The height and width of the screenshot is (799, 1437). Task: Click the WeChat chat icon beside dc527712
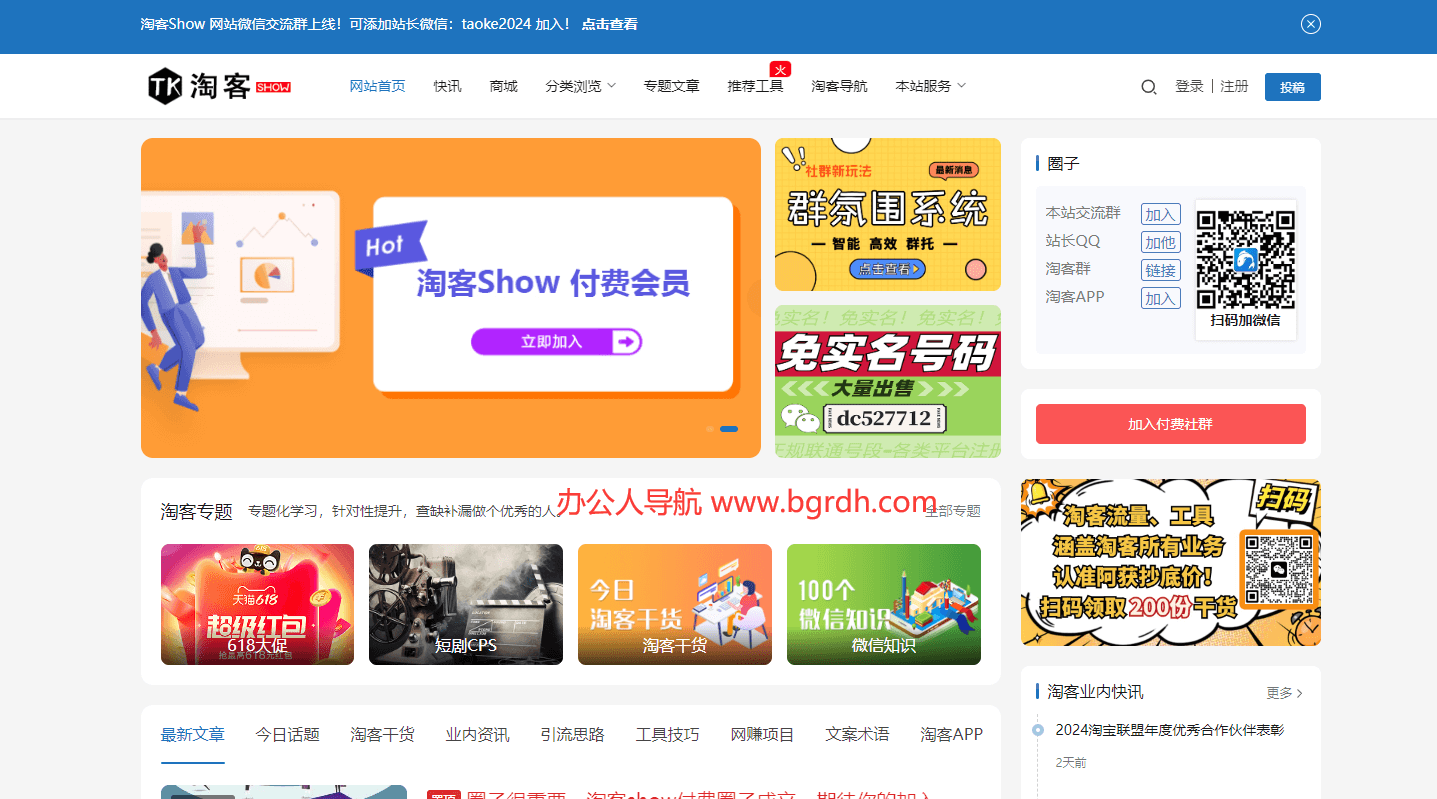(x=800, y=416)
